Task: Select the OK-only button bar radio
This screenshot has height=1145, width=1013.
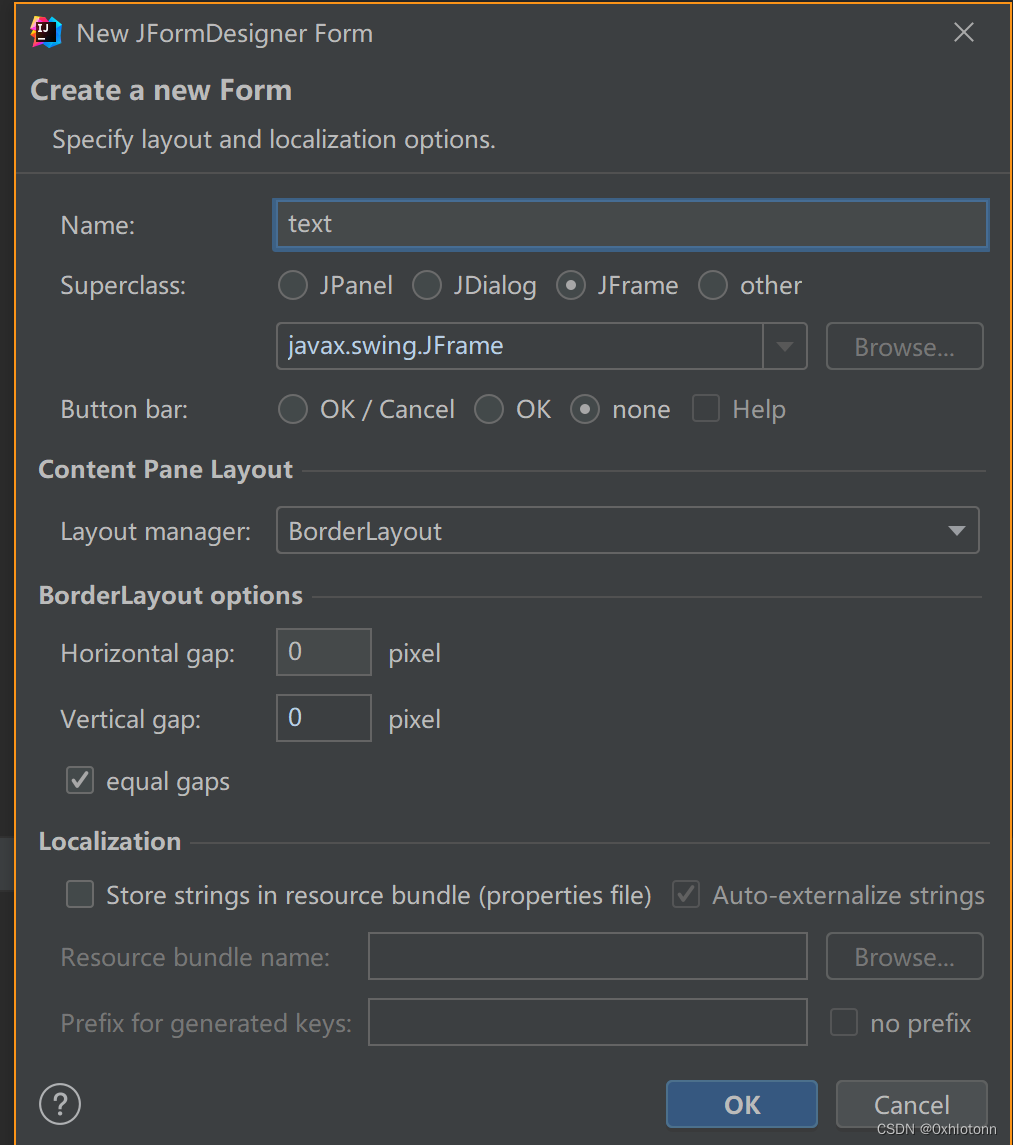Action: (x=489, y=410)
